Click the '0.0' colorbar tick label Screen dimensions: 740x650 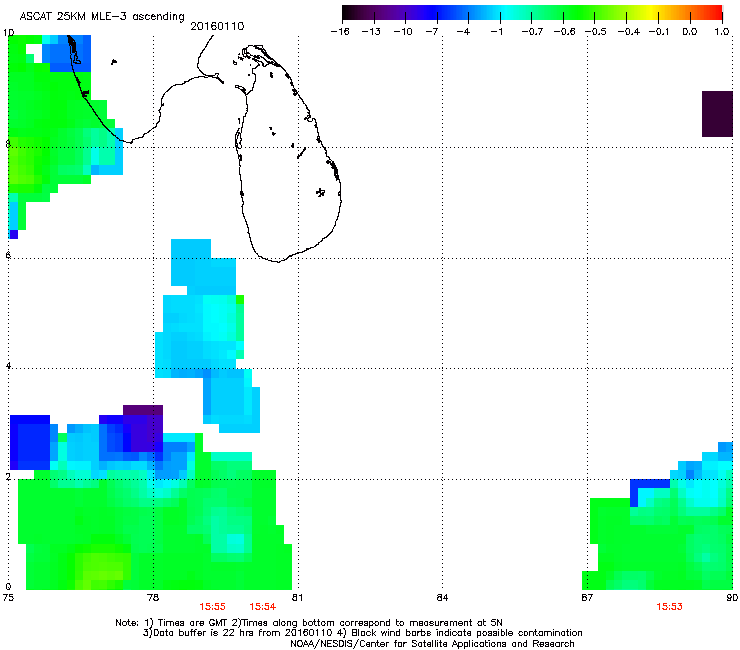[690, 32]
